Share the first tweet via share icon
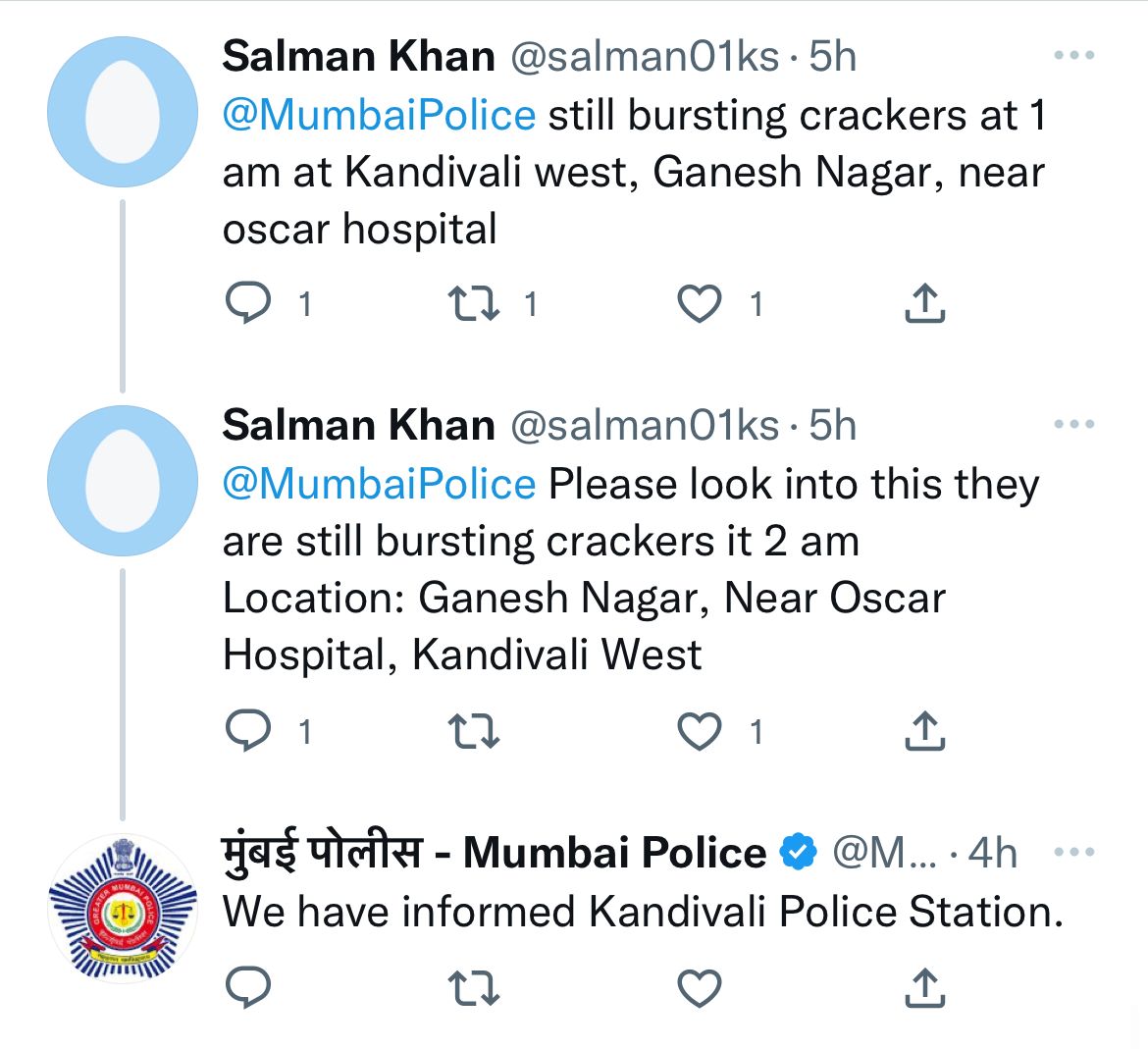Image resolution: width=1148 pixels, height=1049 pixels. 924,303
